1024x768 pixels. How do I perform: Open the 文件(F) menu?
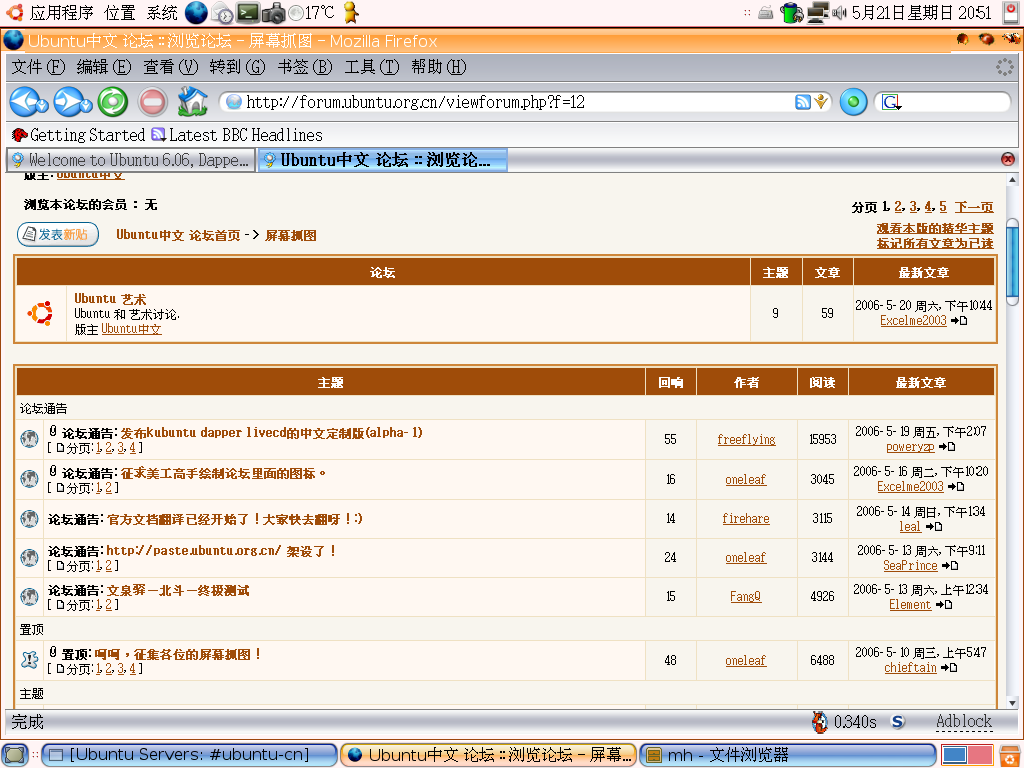pyautogui.click(x=38, y=67)
